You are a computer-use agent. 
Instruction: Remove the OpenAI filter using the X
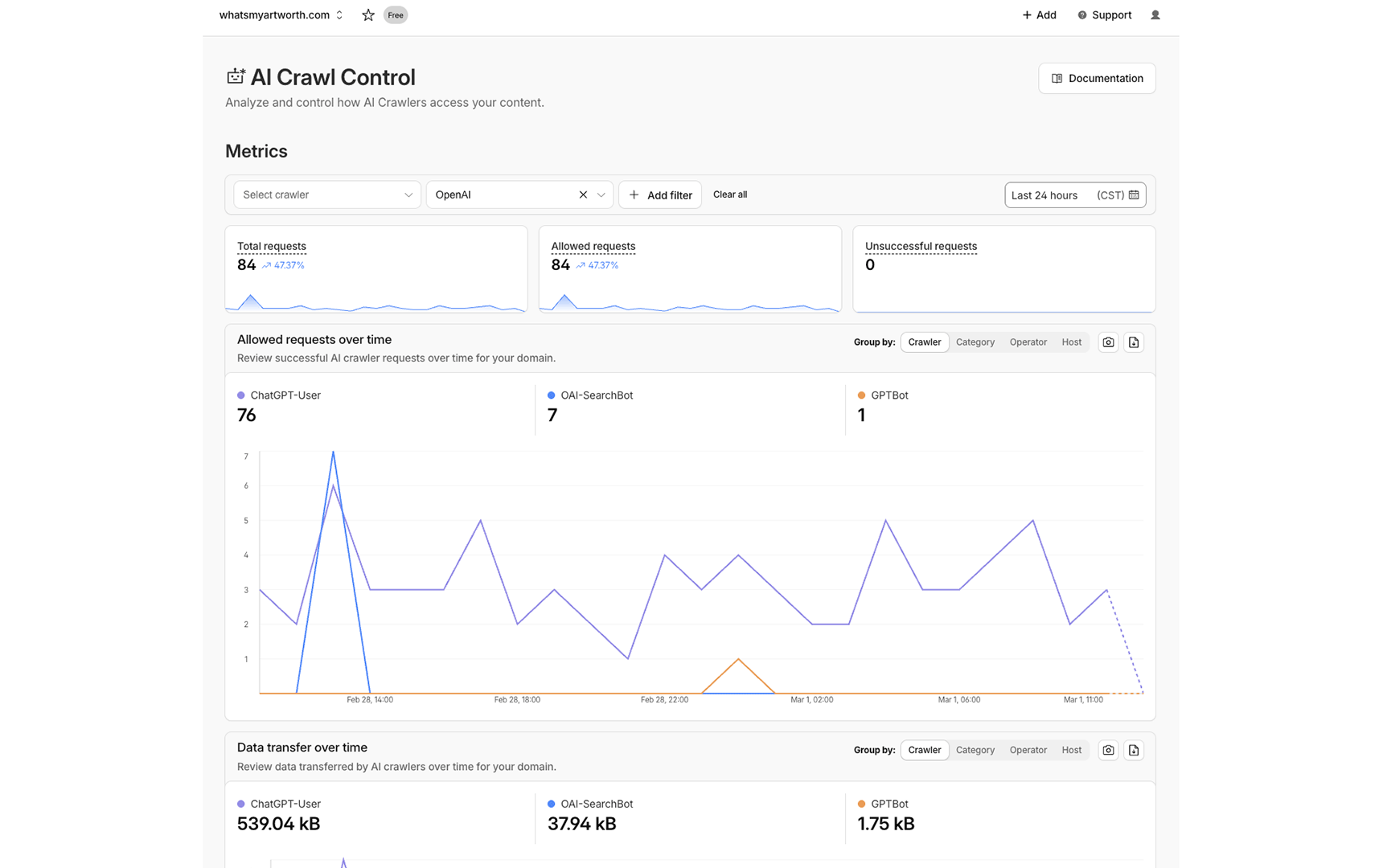[x=583, y=194]
